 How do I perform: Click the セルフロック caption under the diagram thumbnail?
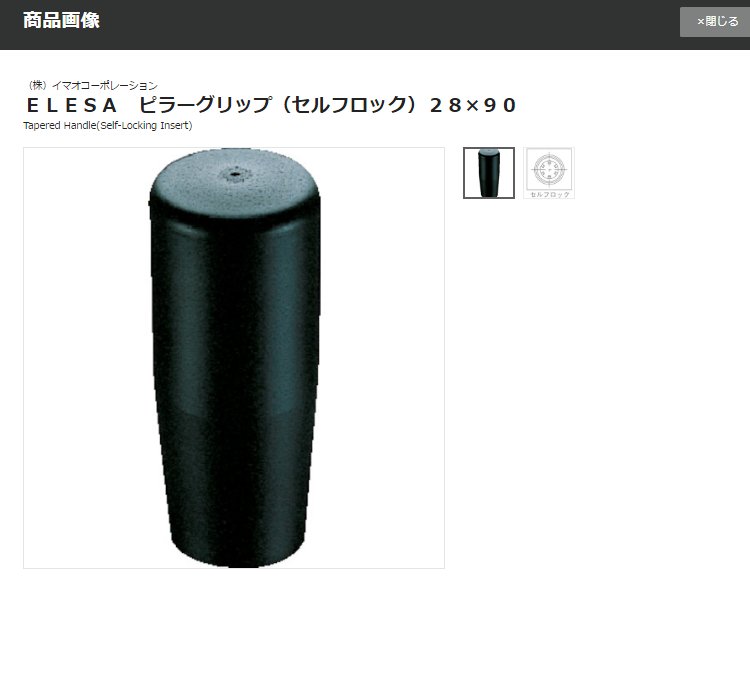click(x=550, y=194)
